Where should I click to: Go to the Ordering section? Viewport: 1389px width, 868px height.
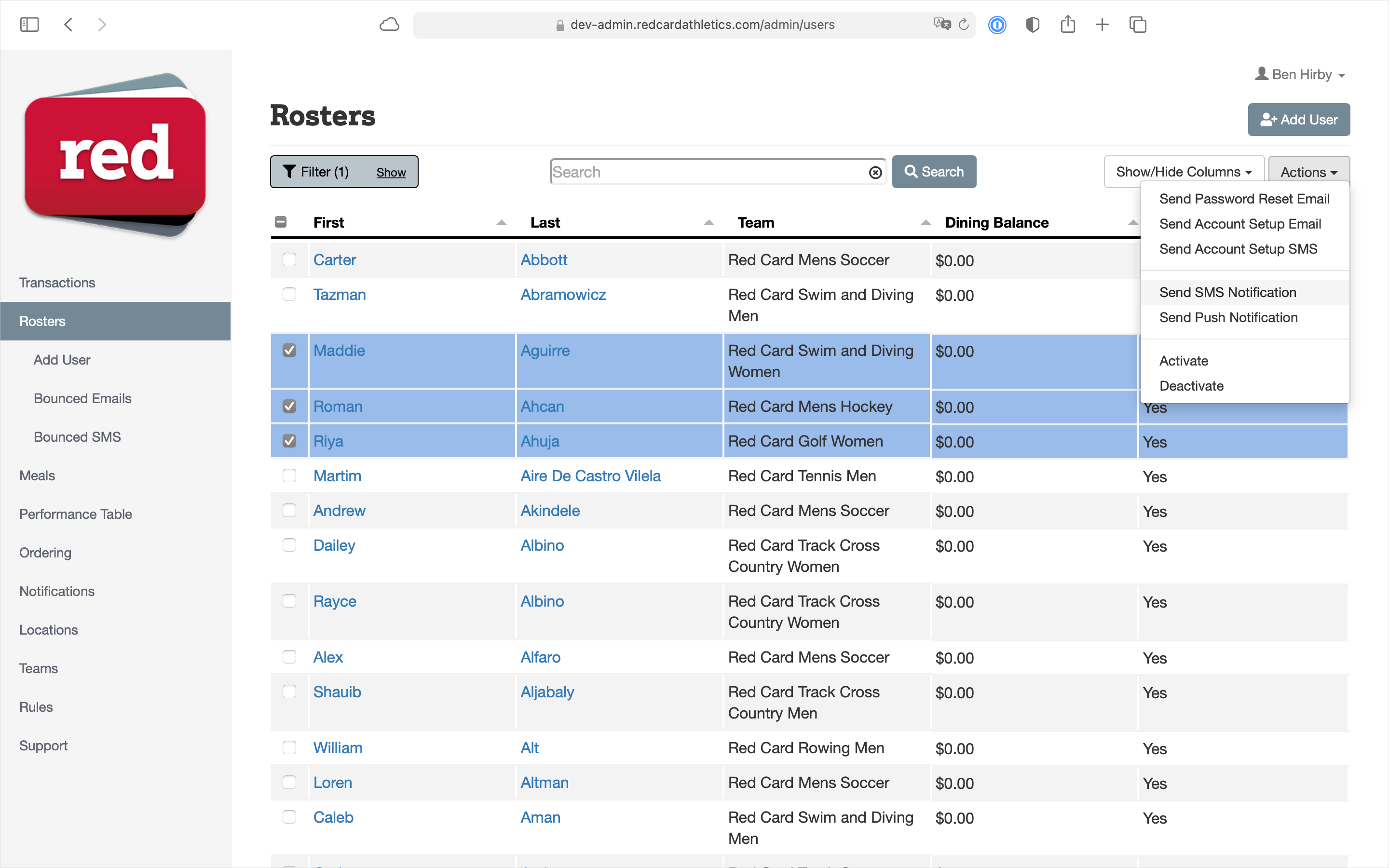pyautogui.click(x=45, y=552)
